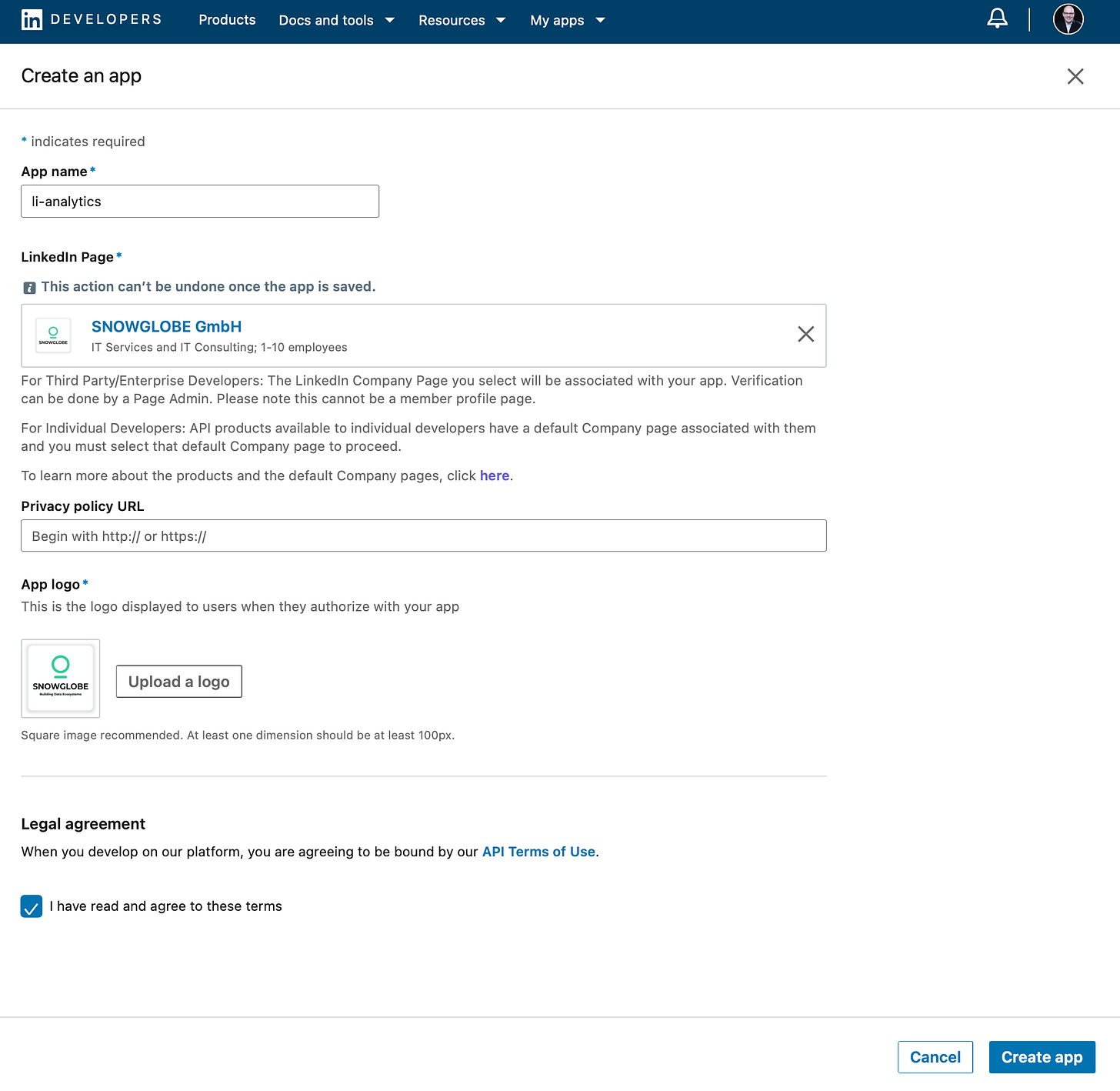Click the Create app button

tap(1042, 1057)
